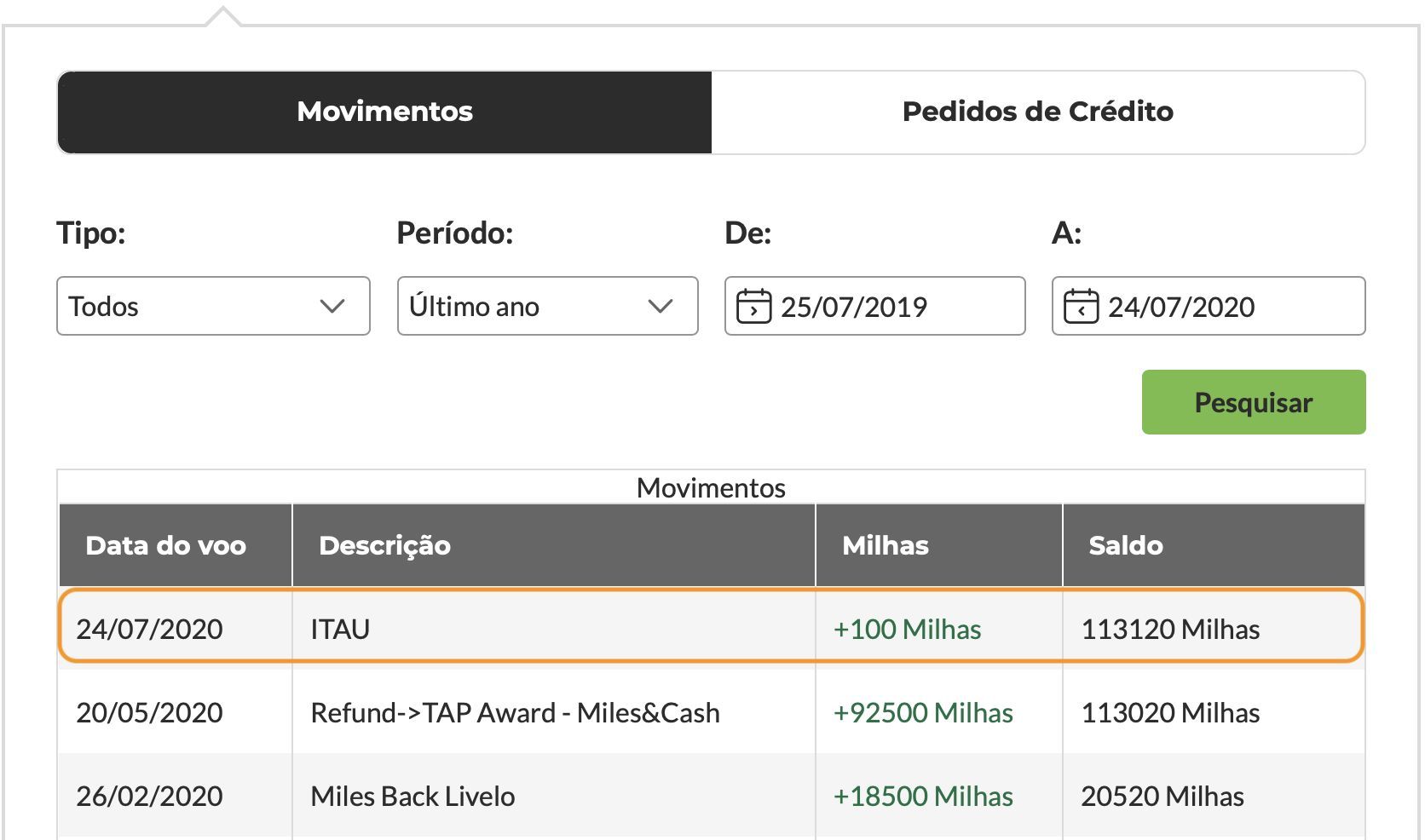Expand the Tipo dropdown chevron
The image size is (1425, 840).
click(332, 306)
